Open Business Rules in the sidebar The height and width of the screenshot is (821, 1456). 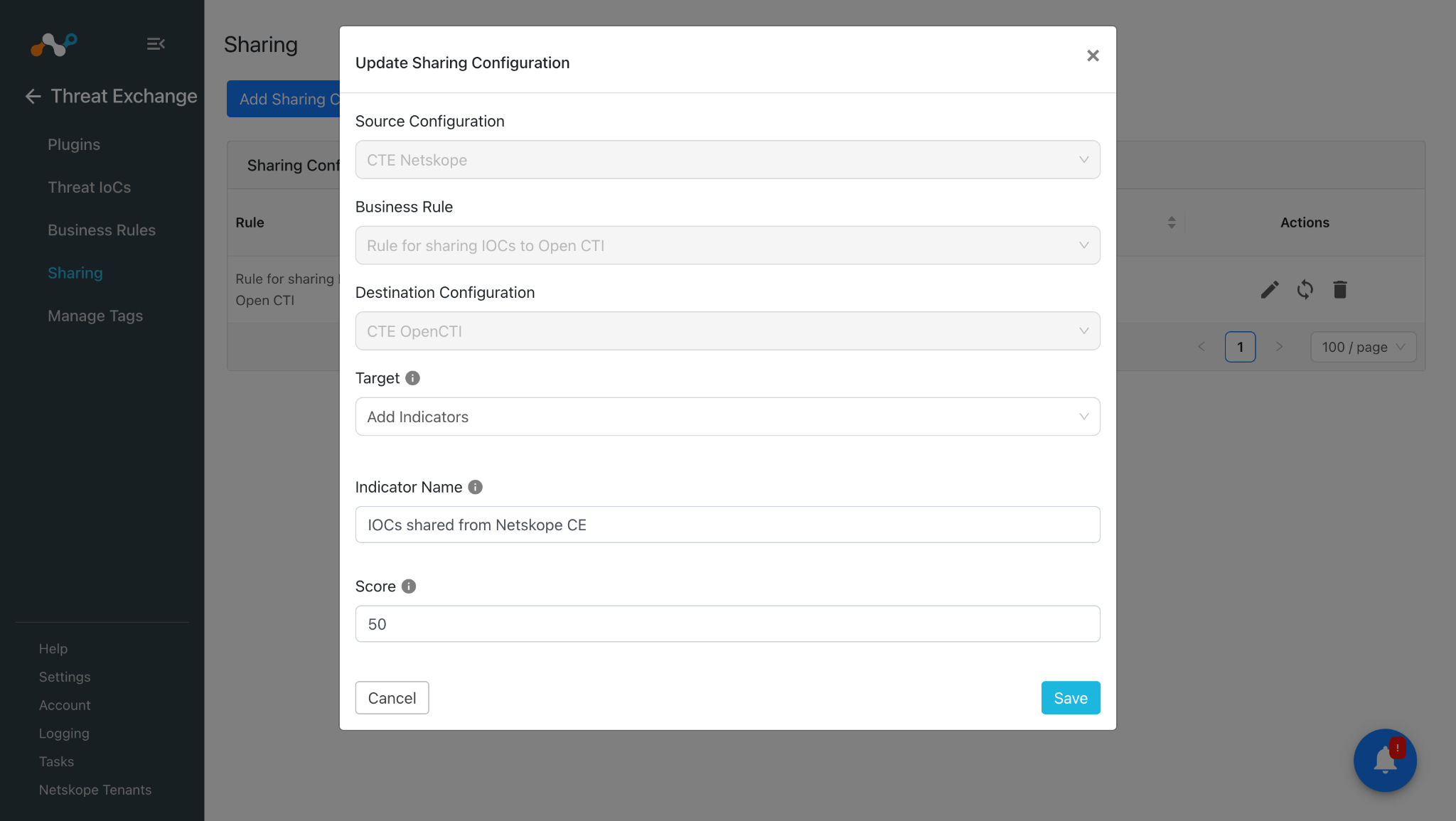[102, 230]
